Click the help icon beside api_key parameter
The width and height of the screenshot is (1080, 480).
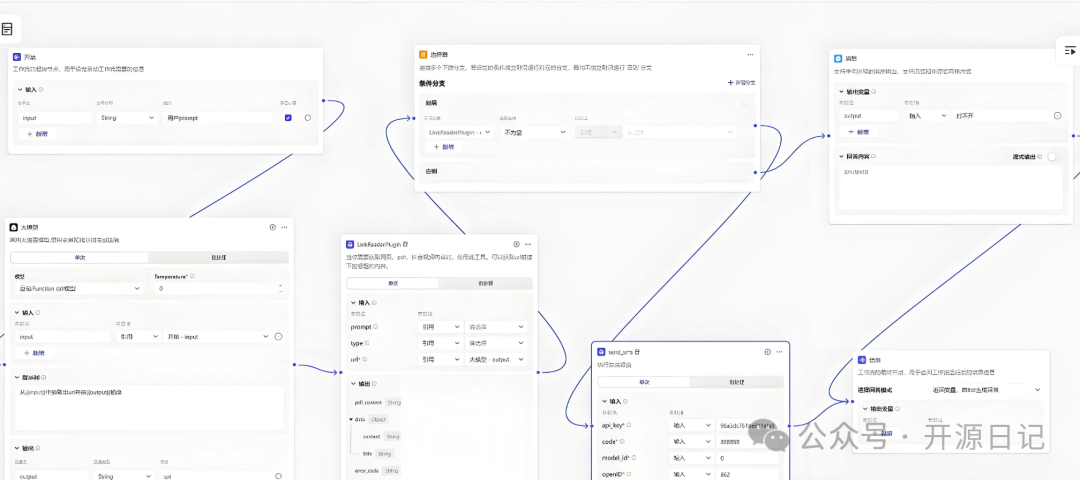pyautogui.click(x=629, y=425)
